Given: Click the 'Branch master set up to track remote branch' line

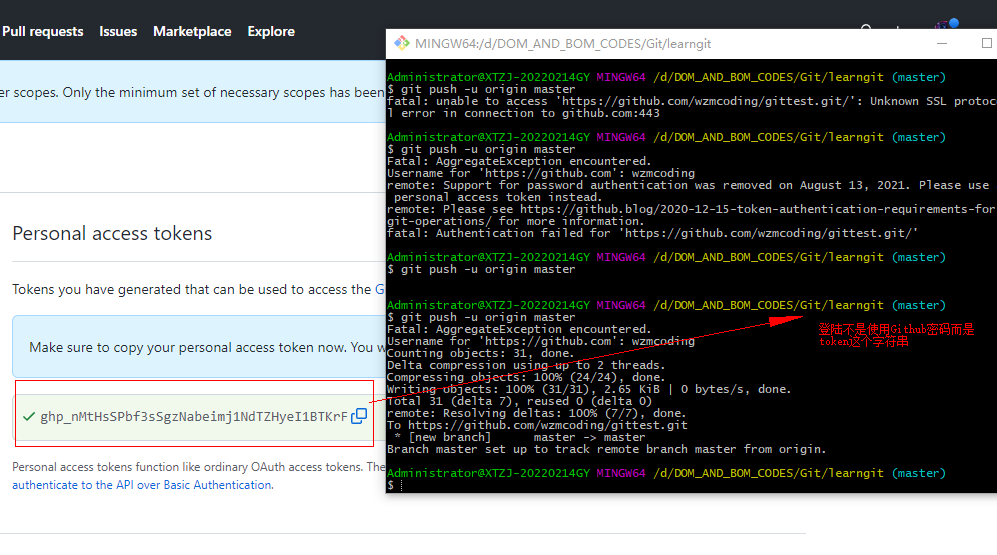Looking at the screenshot, I should click(607, 449).
